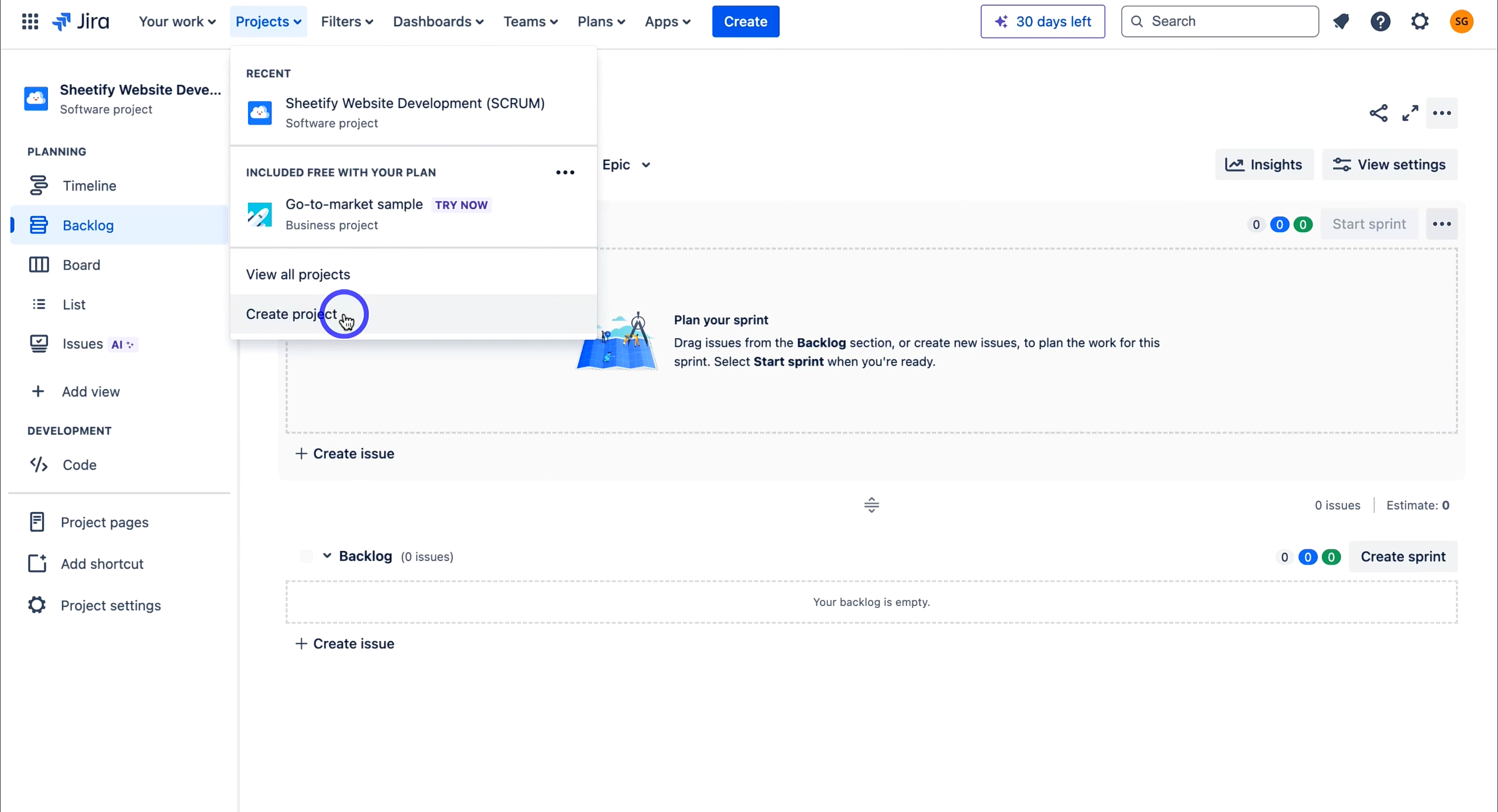Image resolution: width=1498 pixels, height=812 pixels.
Task: Open Project settings
Action: tap(119, 605)
